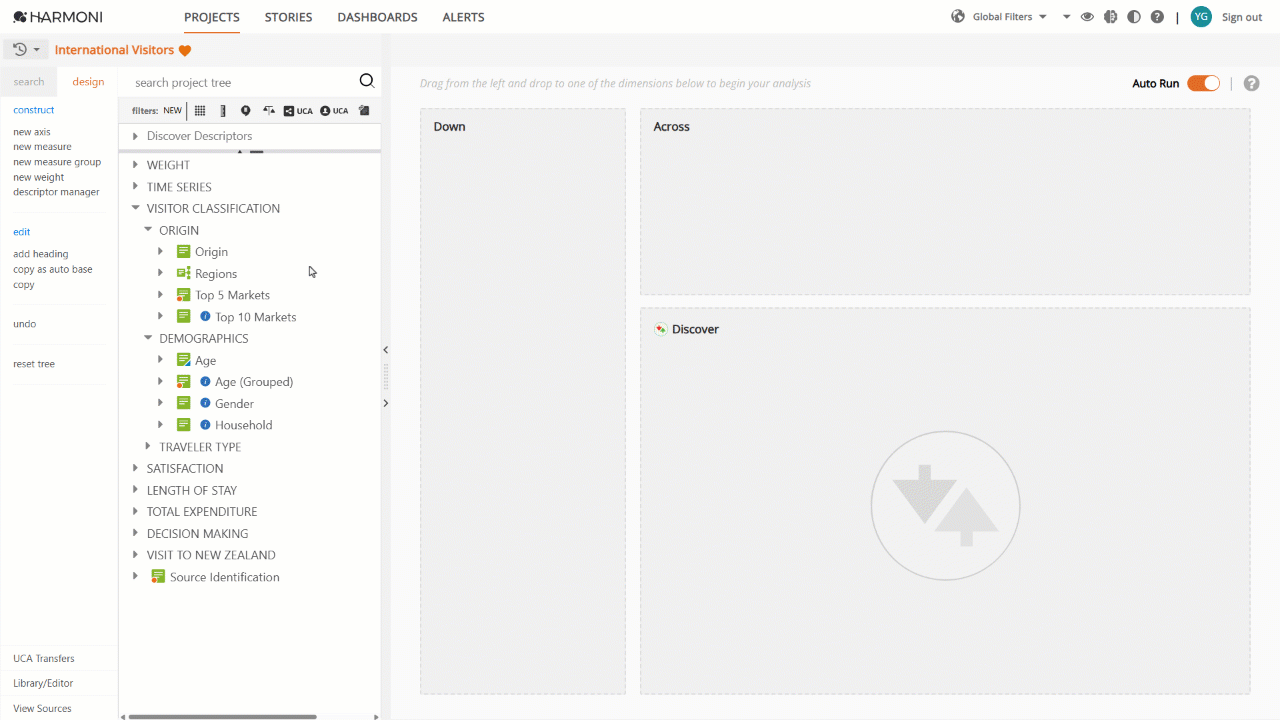Click the info badge on Top 10 Markets

[205, 317]
